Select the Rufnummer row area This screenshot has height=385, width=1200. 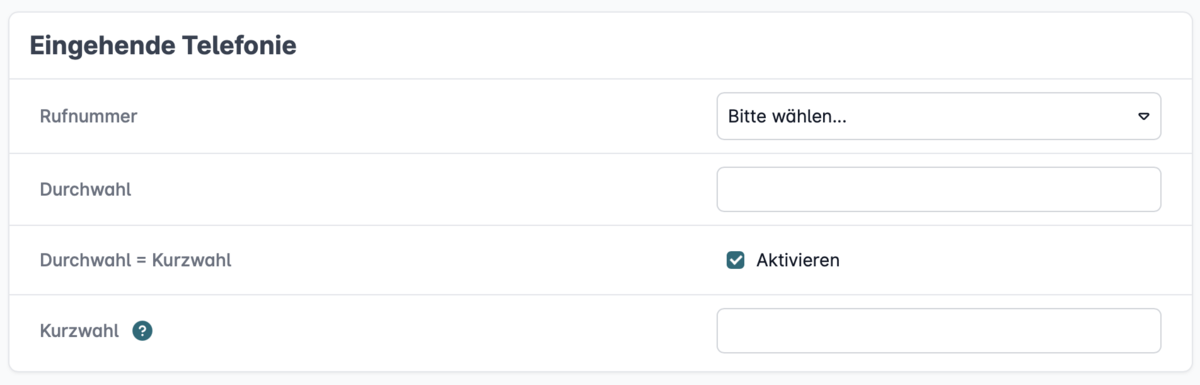point(600,116)
